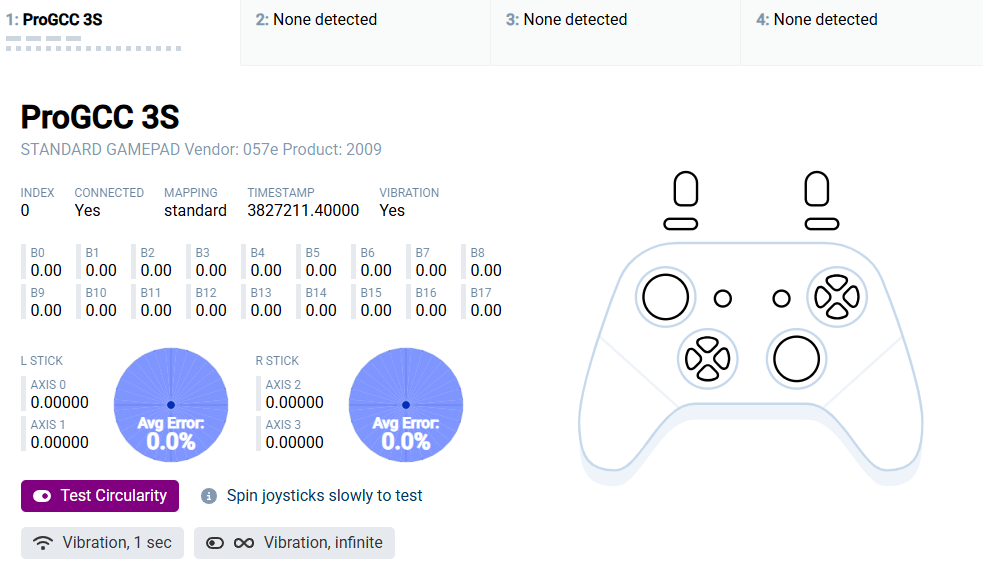This screenshot has width=983, height=585.
Task: Click the L stick circularity graph
Action: pyautogui.click(x=171, y=405)
